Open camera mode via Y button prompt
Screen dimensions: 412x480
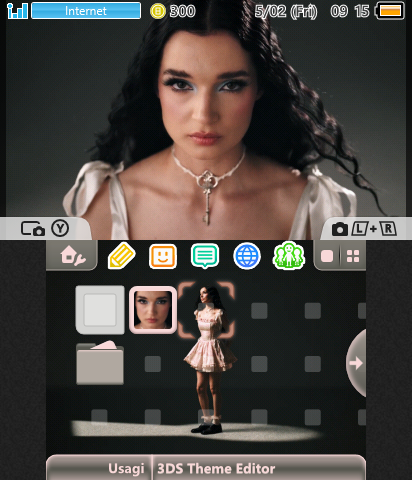coord(45,229)
